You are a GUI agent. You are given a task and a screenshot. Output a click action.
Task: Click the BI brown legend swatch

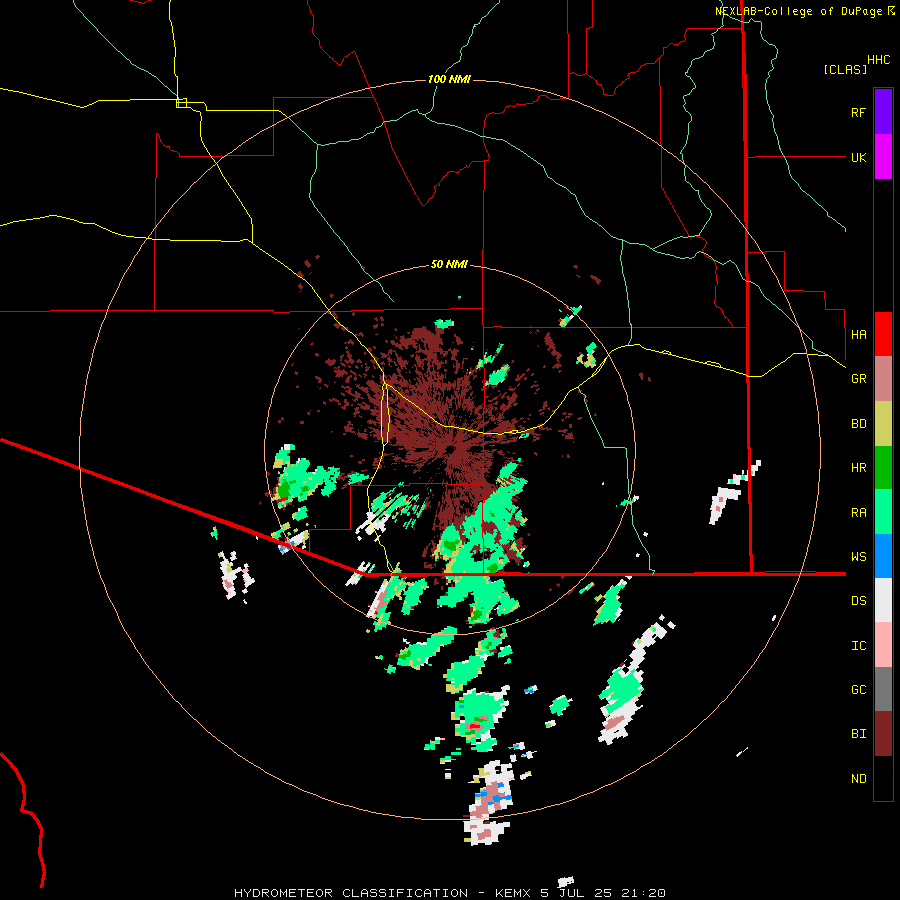click(883, 734)
